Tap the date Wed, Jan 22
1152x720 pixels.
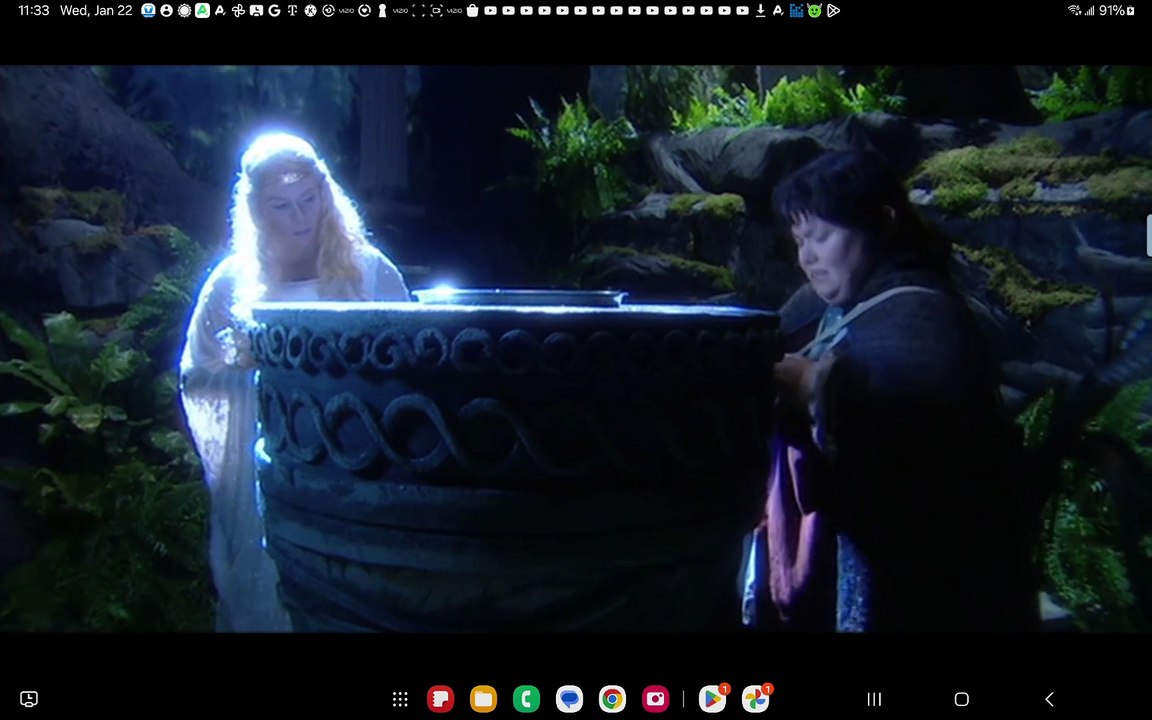(x=96, y=10)
